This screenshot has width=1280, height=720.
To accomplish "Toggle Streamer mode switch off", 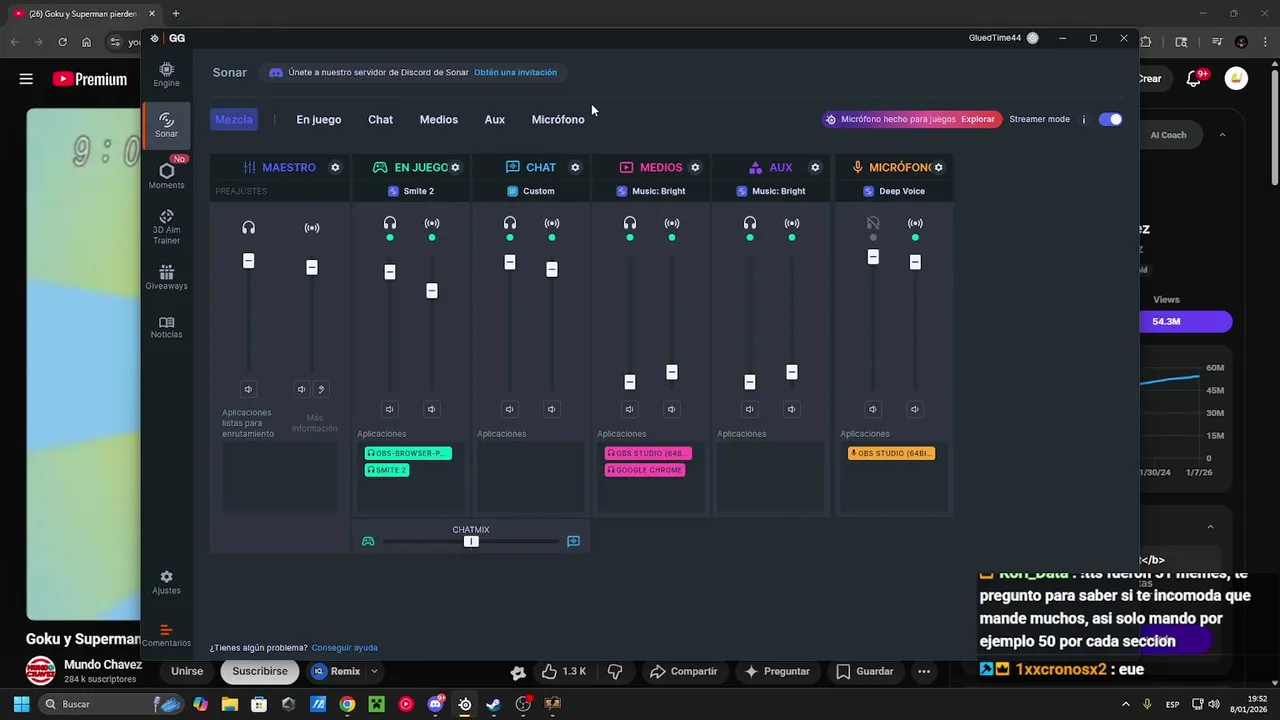I will (1110, 119).
